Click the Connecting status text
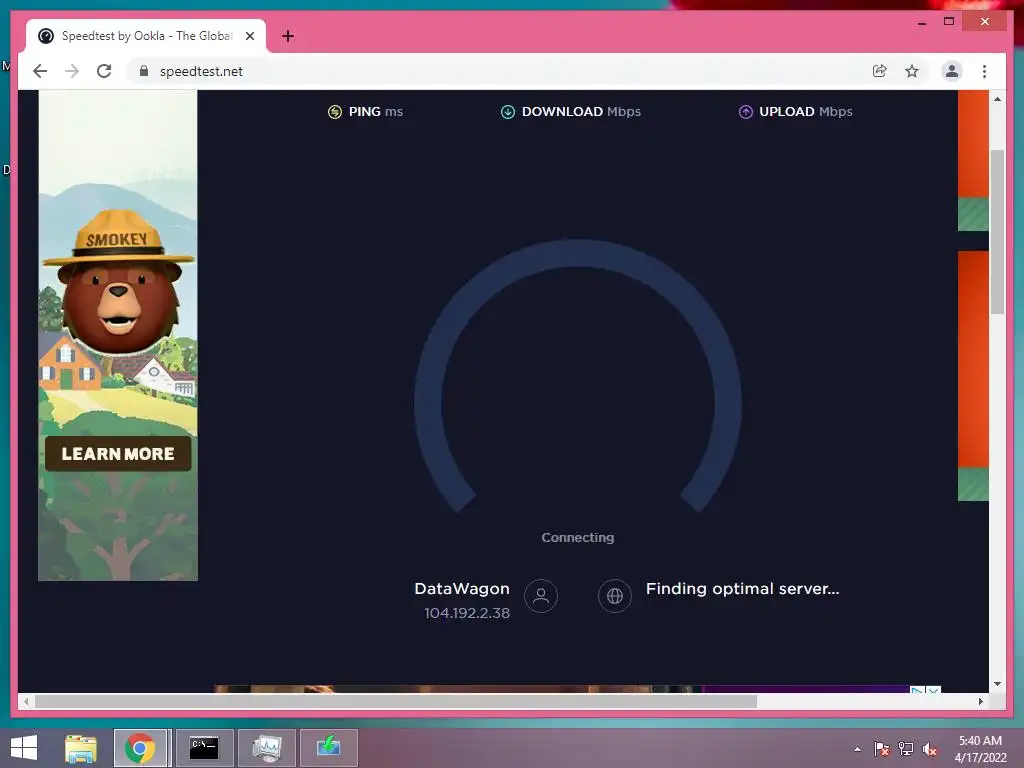Screen dimensions: 1024x768 click(577, 537)
